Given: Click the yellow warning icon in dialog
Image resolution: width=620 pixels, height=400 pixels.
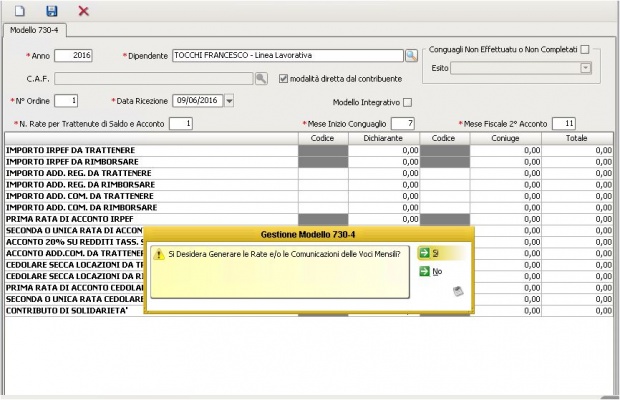Looking at the screenshot, I should pyautogui.click(x=158, y=255).
